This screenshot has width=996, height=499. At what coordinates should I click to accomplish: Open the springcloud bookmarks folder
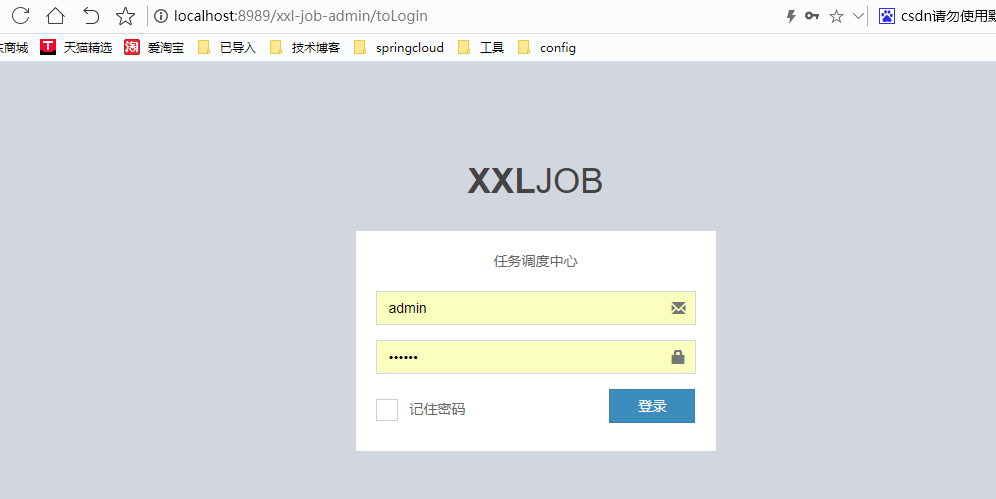click(x=399, y=48)
